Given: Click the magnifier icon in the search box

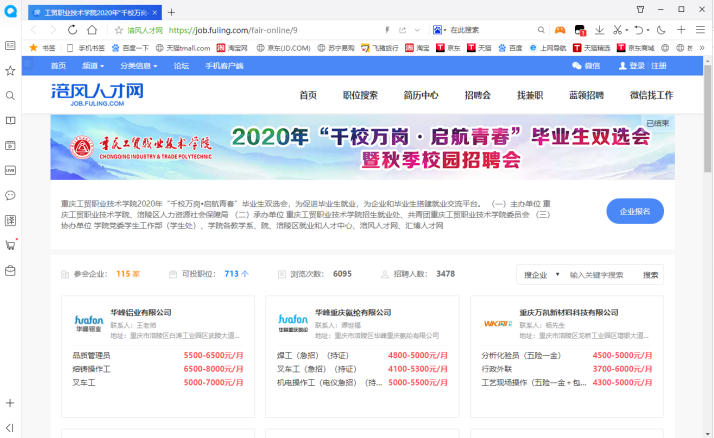Looking at the screenshot, I should [541, 30].
